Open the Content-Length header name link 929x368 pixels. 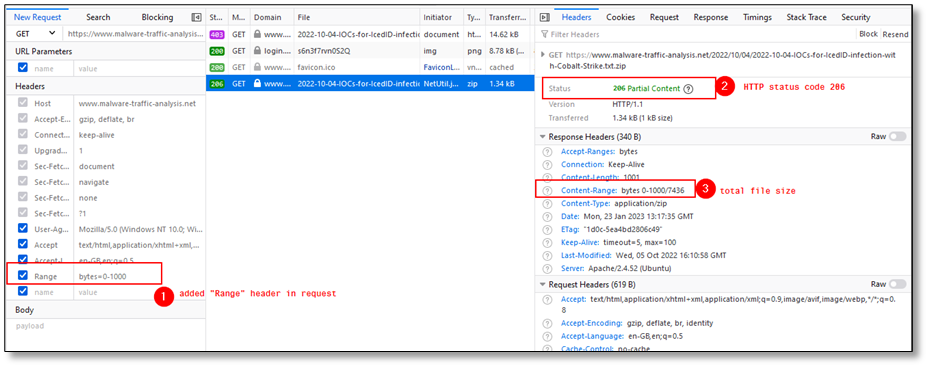point(590,178)
